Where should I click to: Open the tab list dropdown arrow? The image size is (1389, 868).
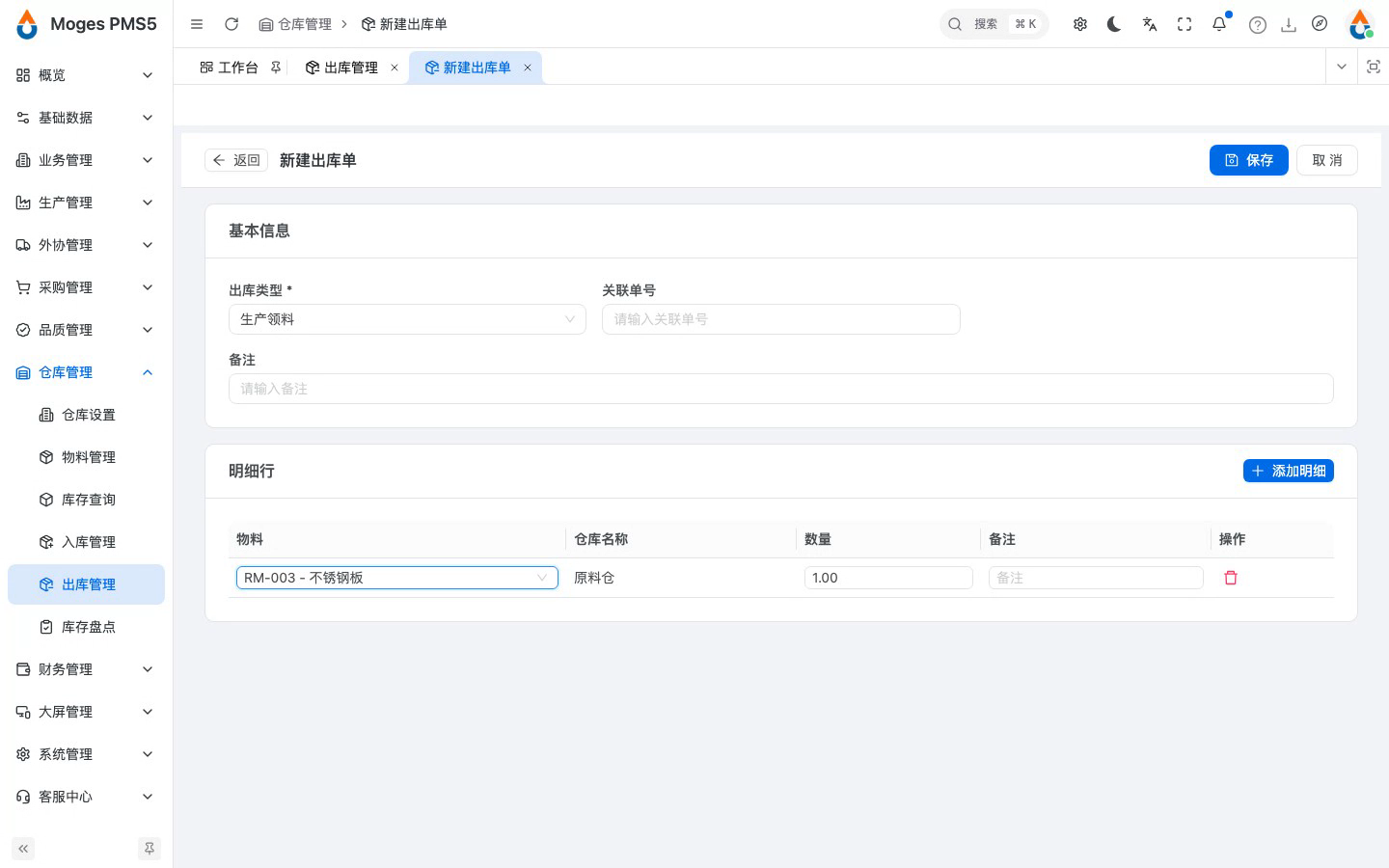click(x=1342, y=67)
